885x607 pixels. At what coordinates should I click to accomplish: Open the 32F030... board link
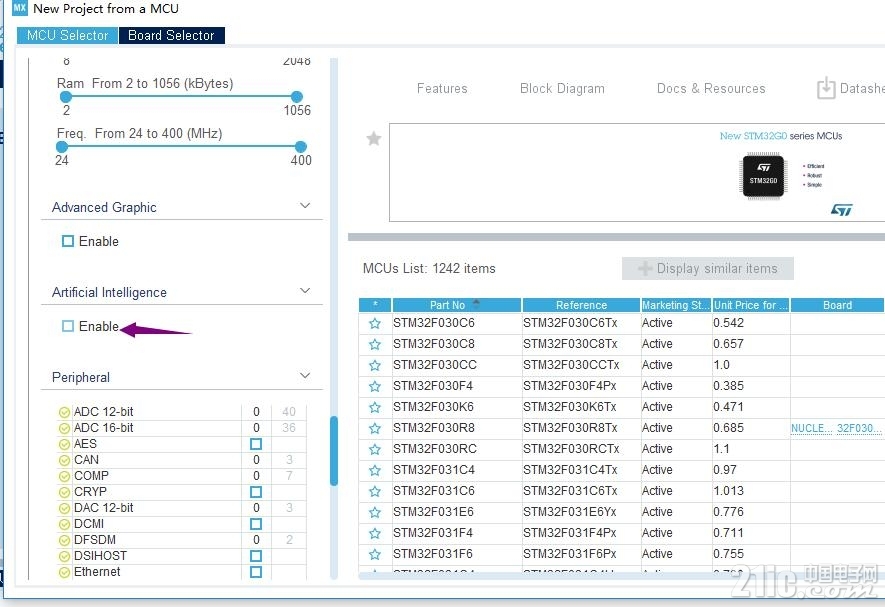[x=858, y=428]
